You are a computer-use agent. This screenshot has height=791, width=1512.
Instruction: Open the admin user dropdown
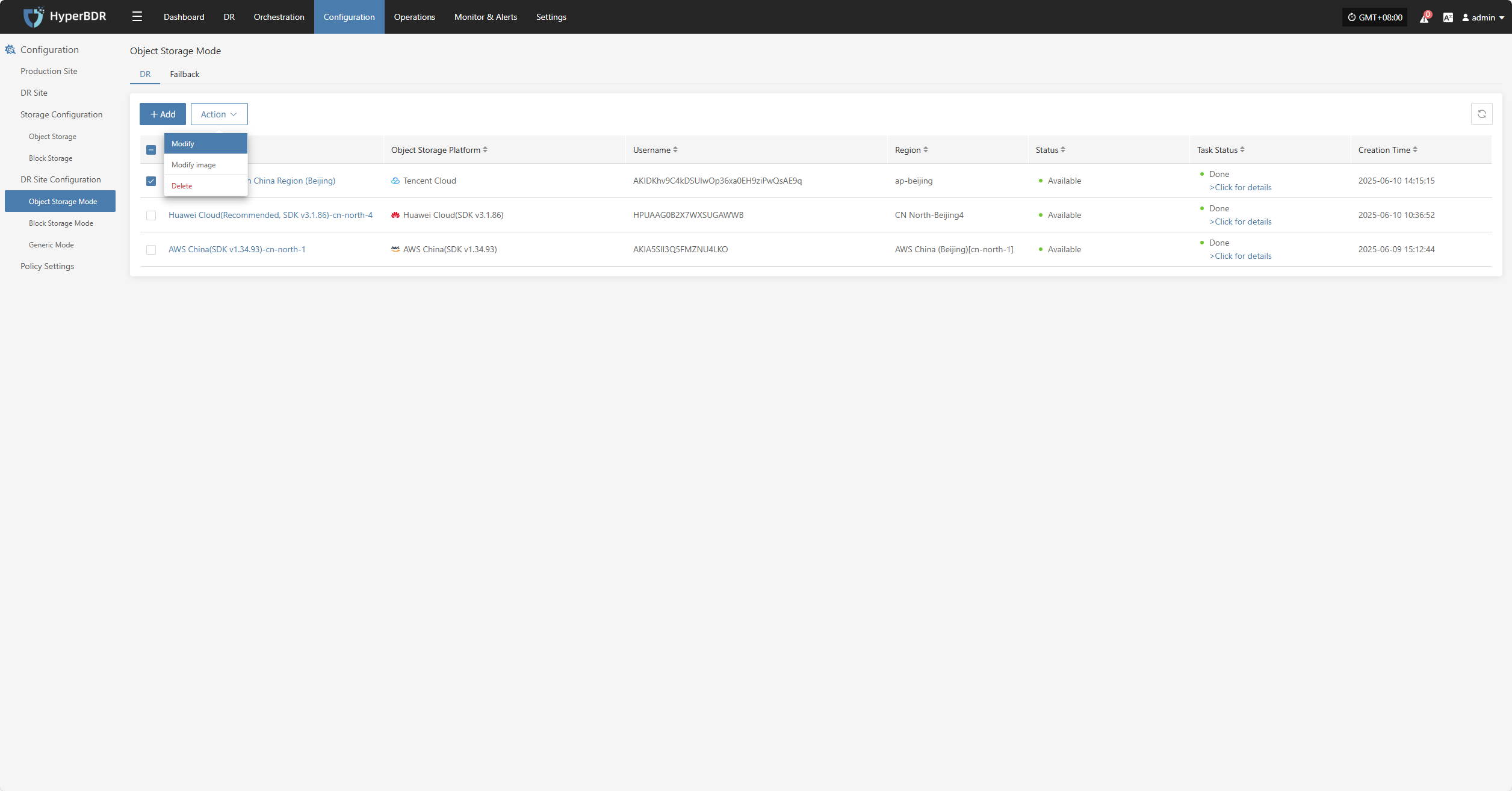pos(1483,17)
